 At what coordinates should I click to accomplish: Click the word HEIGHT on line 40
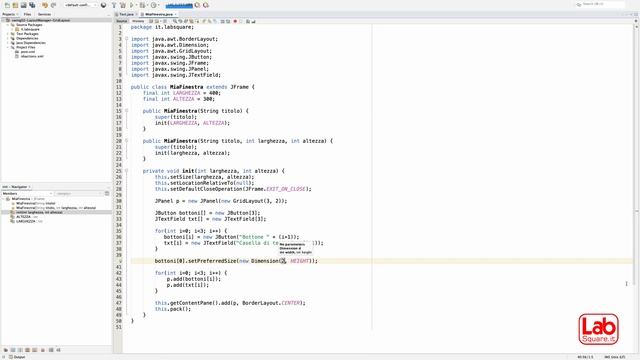tap(300, 261)
